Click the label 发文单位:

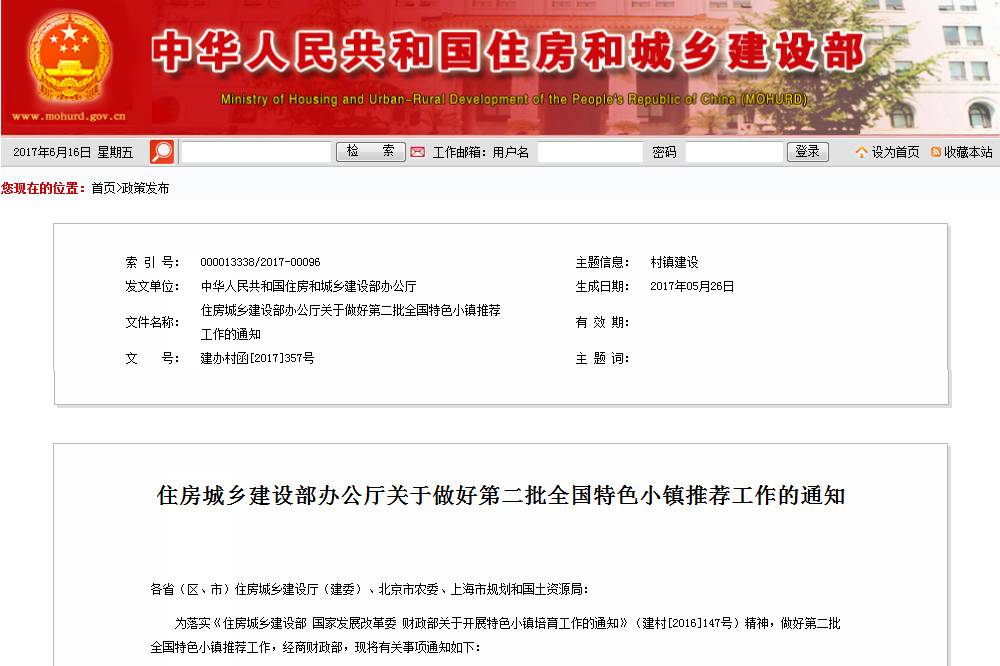pyautogui.click(x=152, y=286)
